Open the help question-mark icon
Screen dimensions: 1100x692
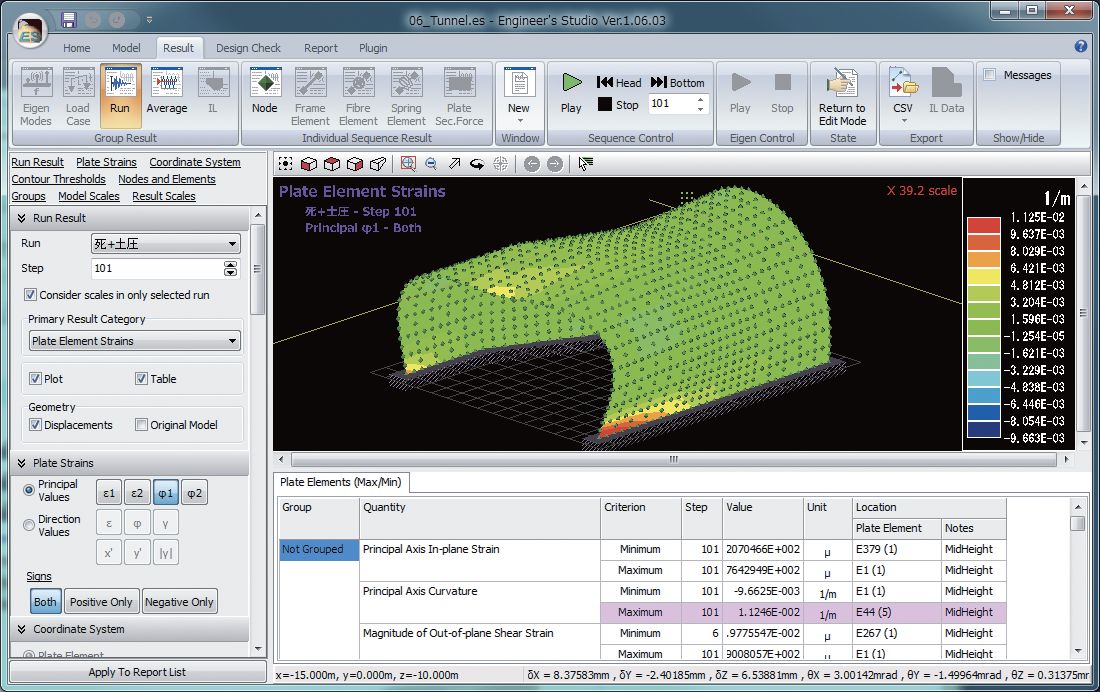coord(1080,46)
